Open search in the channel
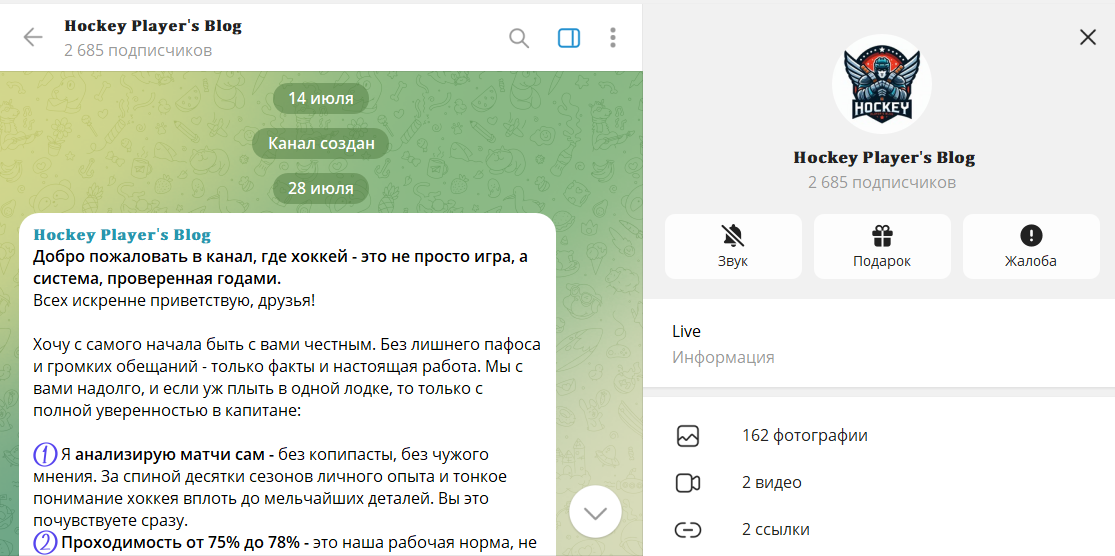 [519, 38]
